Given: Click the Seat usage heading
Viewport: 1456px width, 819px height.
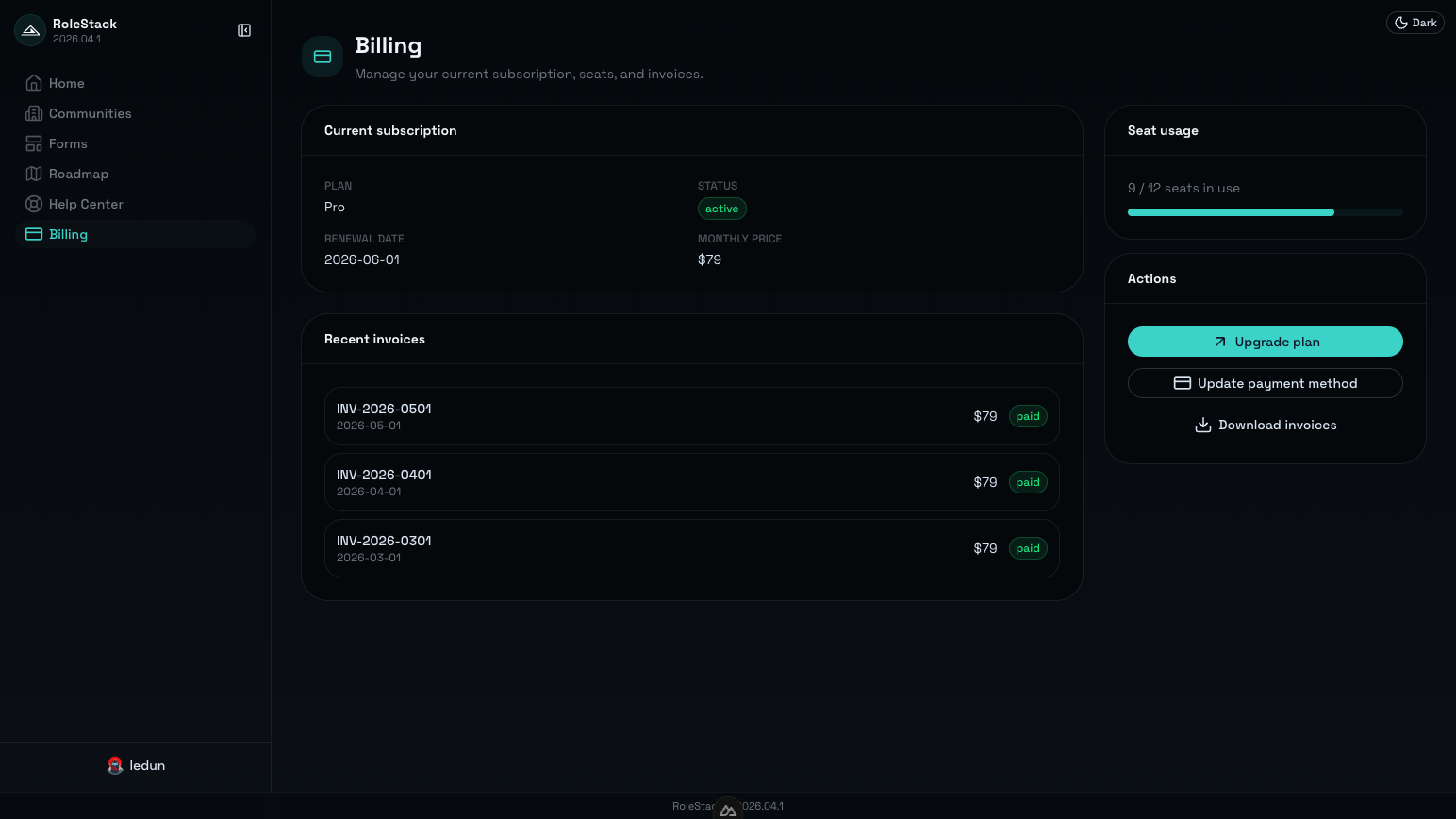Looking at the screenshot, I should pos(1163,130).
